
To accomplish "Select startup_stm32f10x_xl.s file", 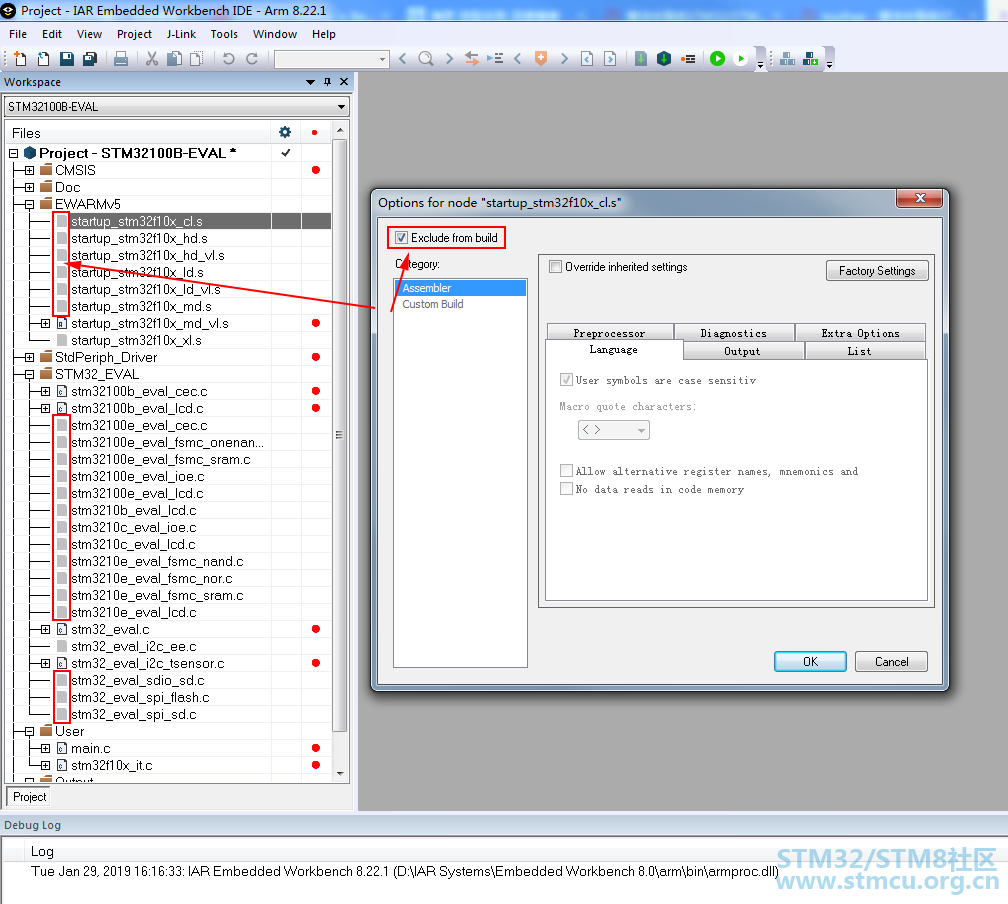I will 136,340.
